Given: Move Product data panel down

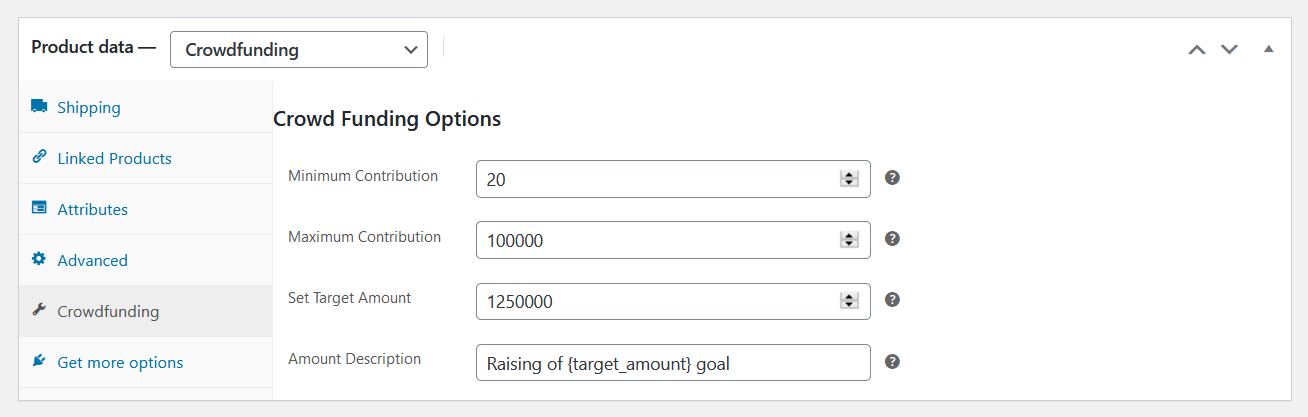Looking at the screenshot, I should 1230,49.
